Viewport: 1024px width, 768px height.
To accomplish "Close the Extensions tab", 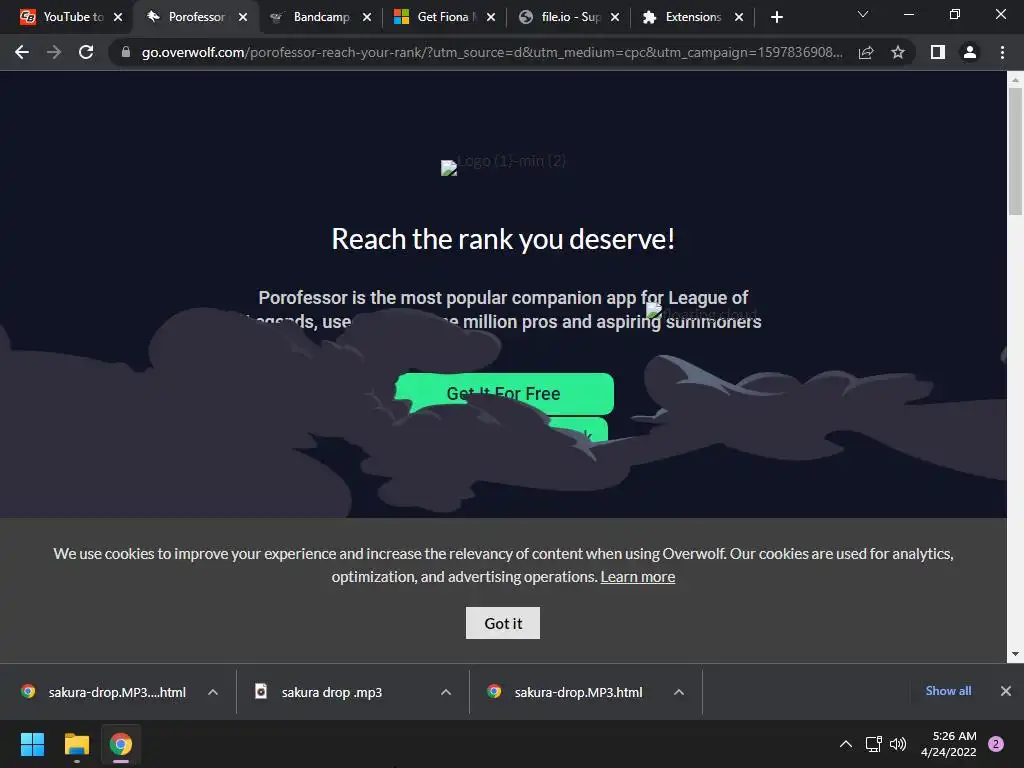I will coord(739,17).
